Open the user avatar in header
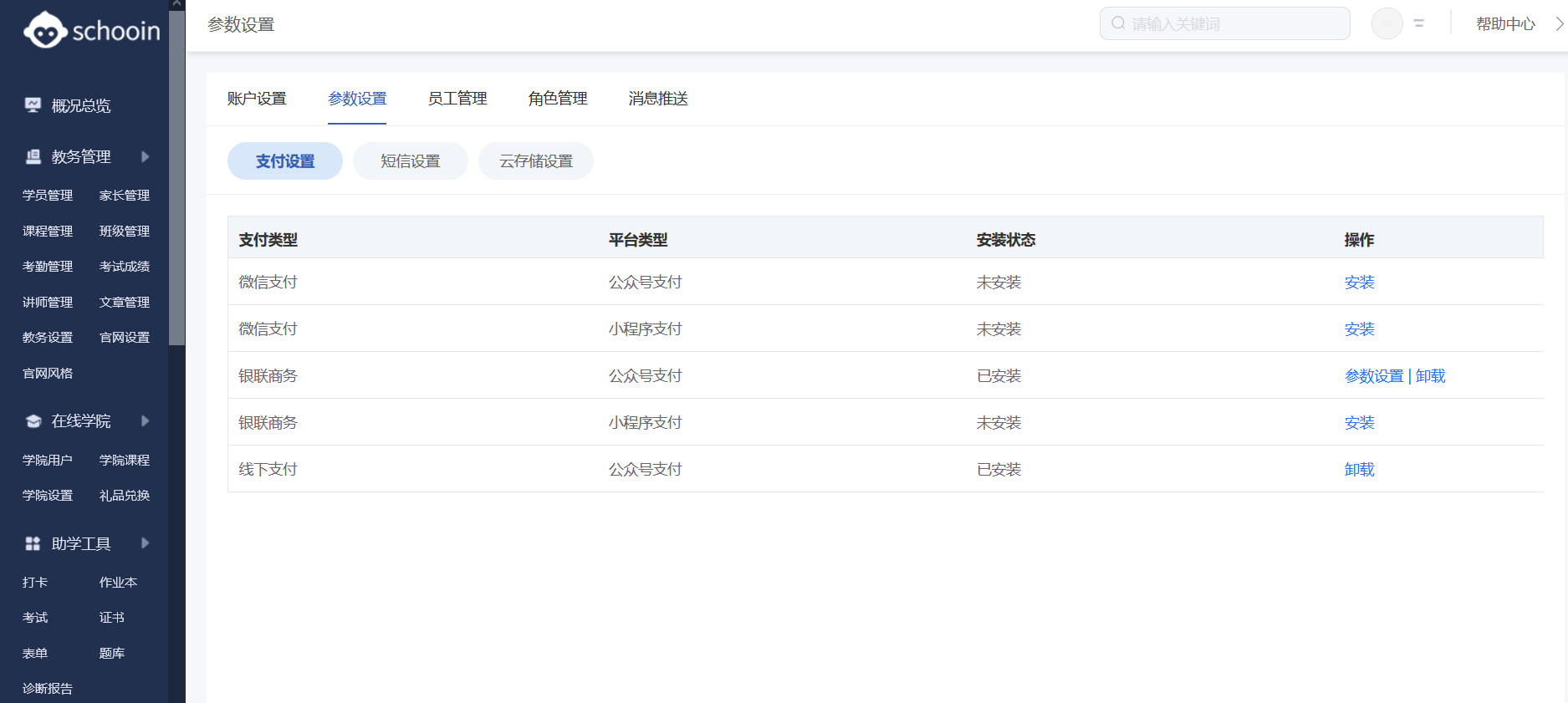 pos(1387,23)
